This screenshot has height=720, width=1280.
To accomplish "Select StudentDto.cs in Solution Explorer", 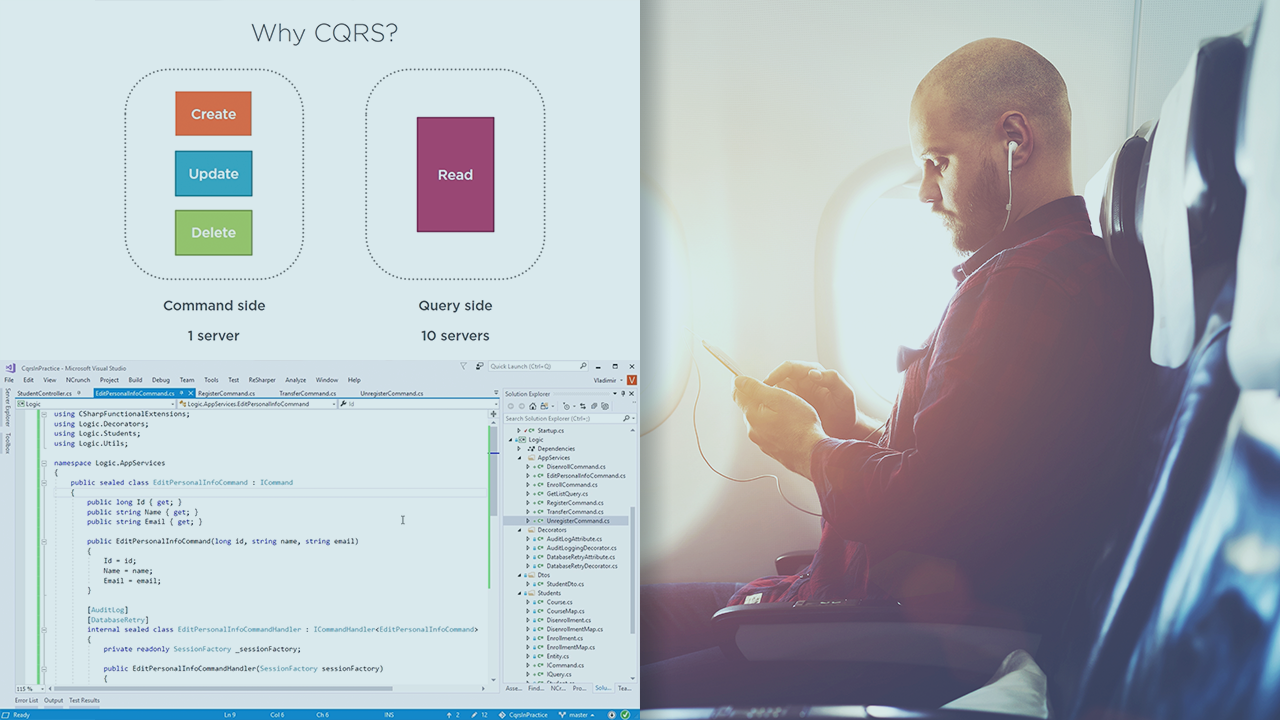I will pyautogui.click(x=565, y=584).
